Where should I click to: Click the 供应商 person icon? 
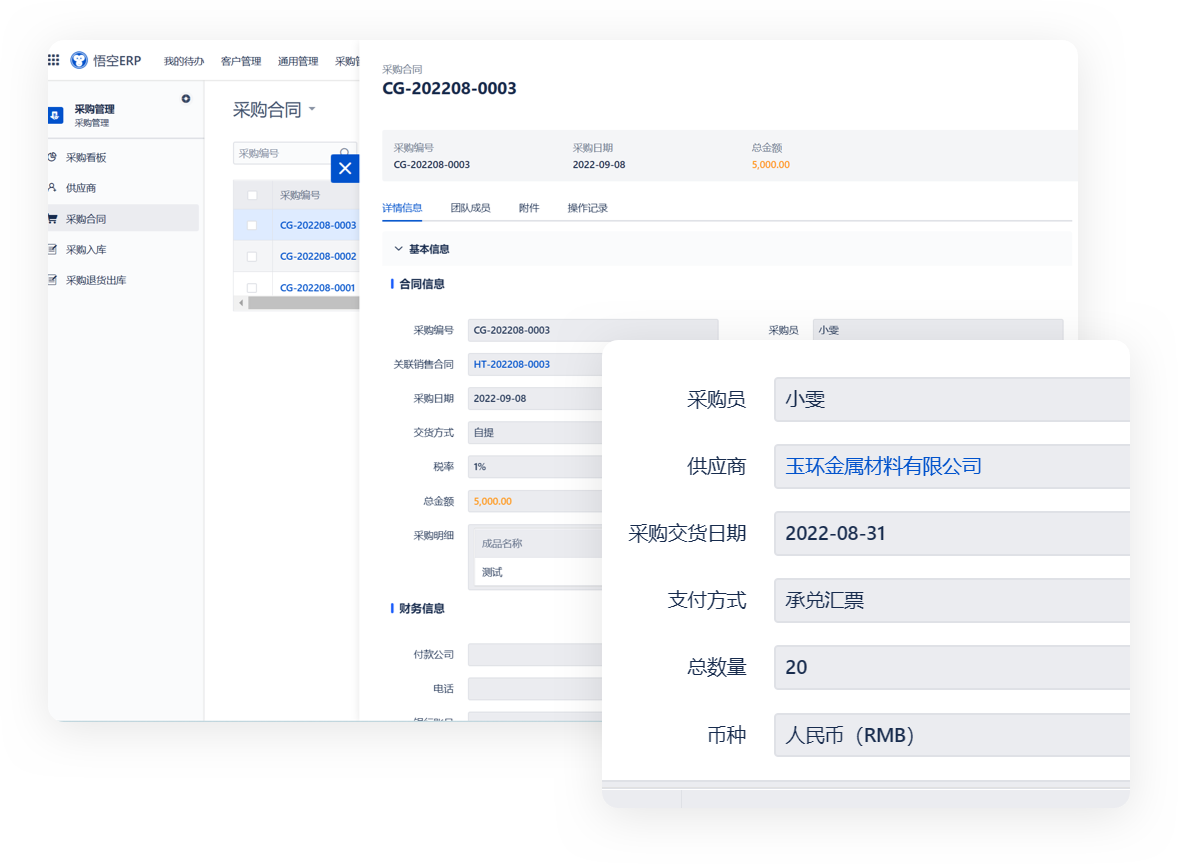pos(52,188)
